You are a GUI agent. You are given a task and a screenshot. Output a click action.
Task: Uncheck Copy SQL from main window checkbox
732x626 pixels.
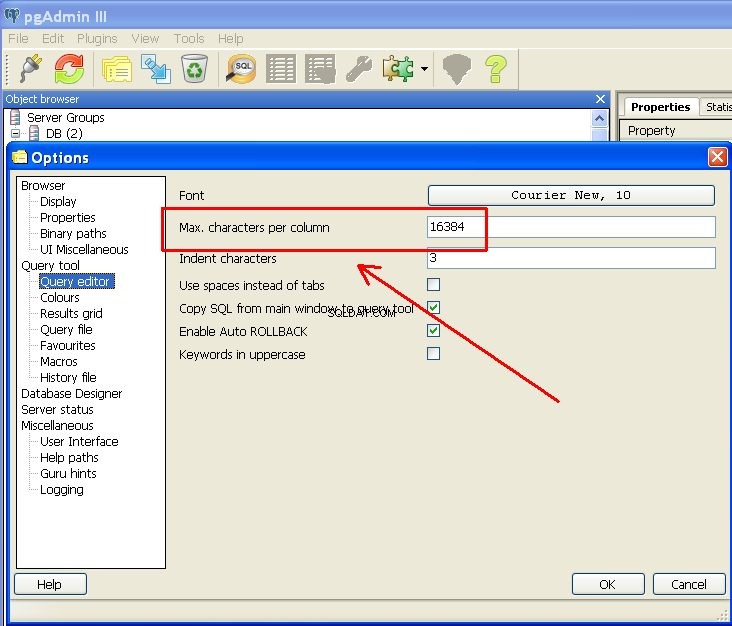[x=433, y=307]
